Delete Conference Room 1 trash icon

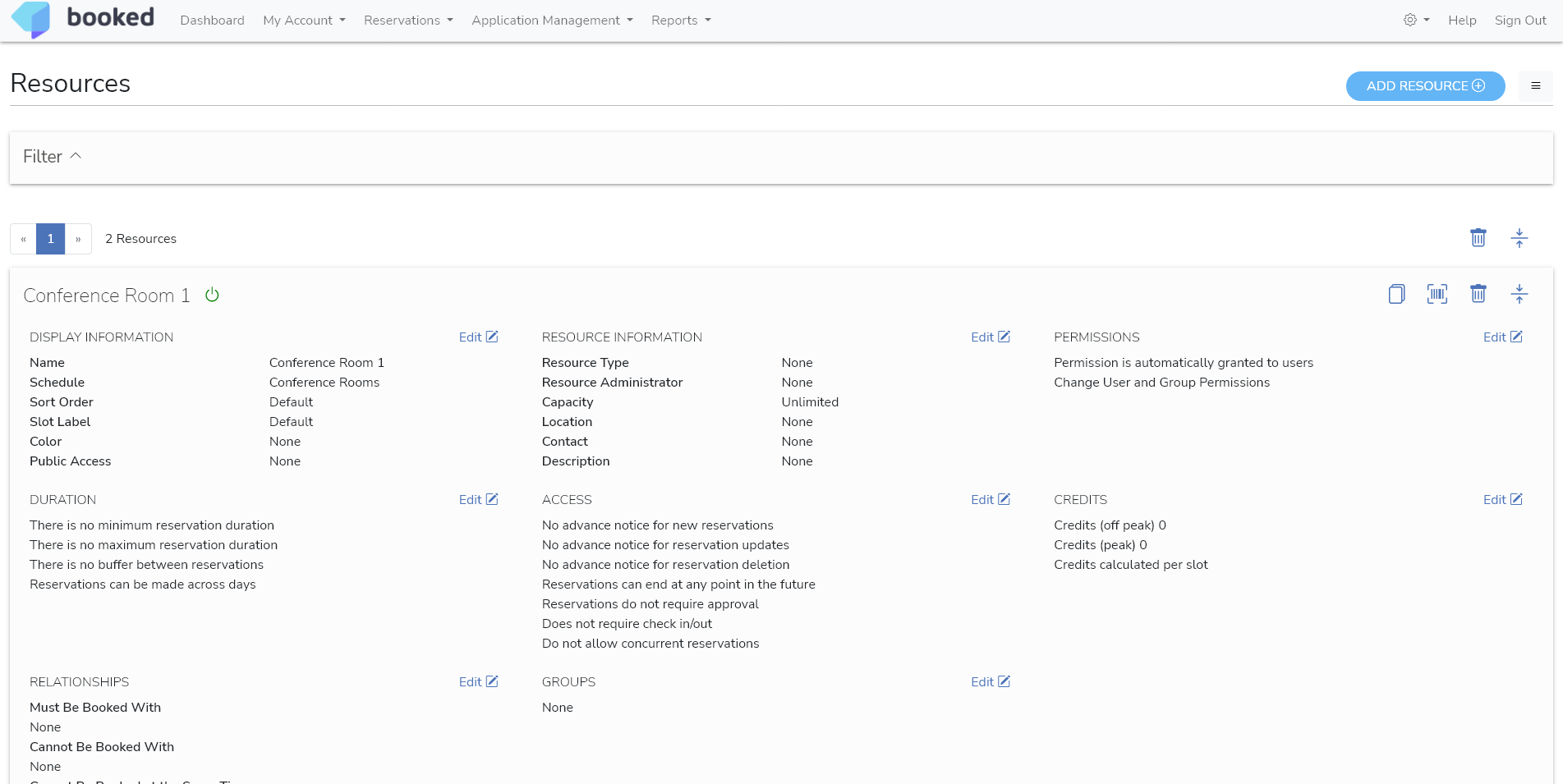coord(1478,294)
